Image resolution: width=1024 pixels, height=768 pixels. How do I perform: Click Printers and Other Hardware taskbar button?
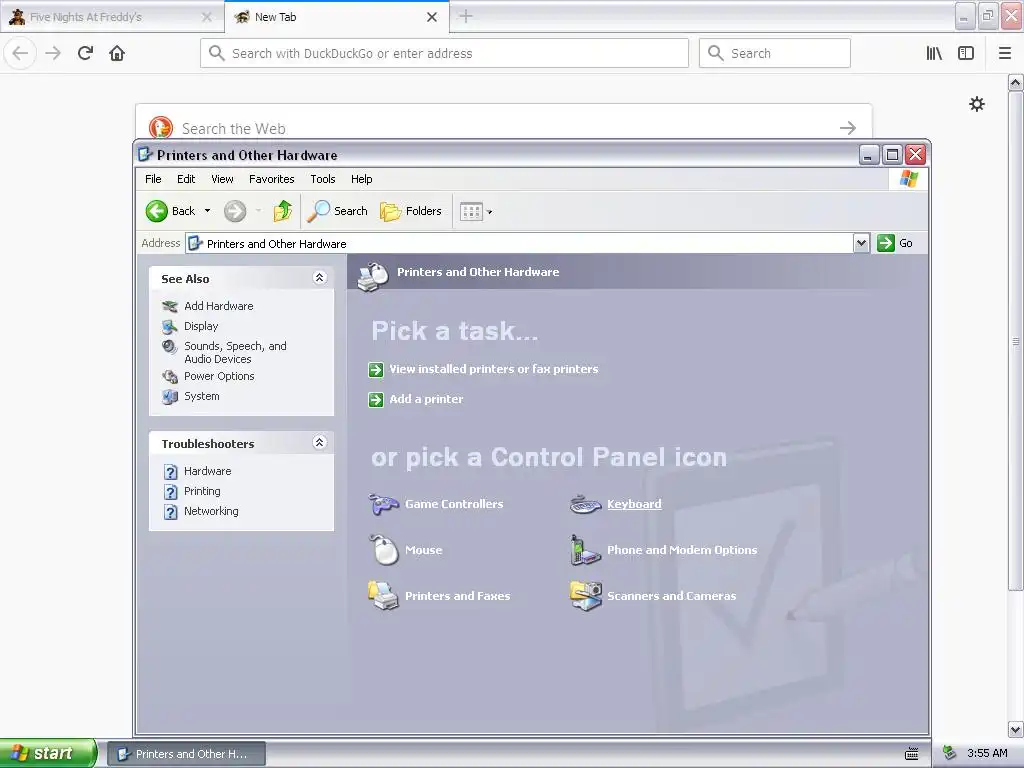186,754
